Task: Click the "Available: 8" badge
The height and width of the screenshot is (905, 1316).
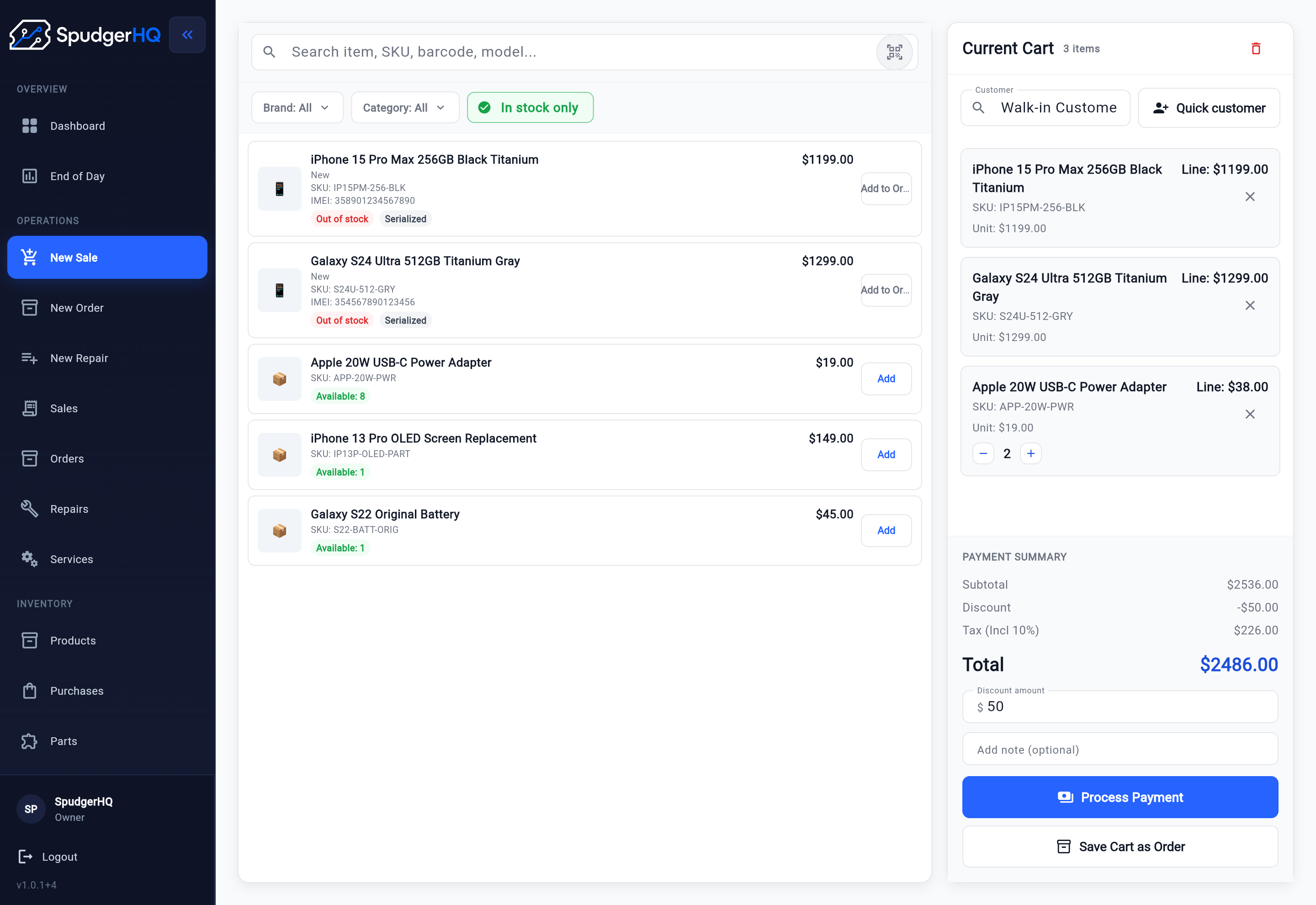Action: pos(340,396)
